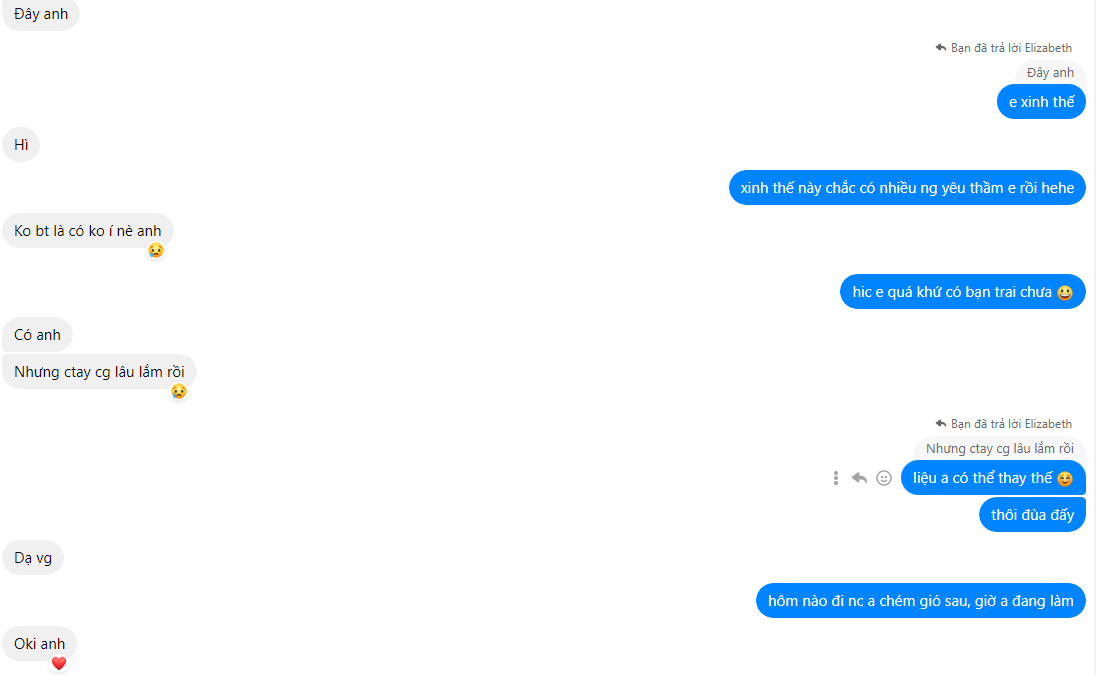Click the 'Dạ vg' message bubble
Viewport: 1096px width, 676px height.
33,558
